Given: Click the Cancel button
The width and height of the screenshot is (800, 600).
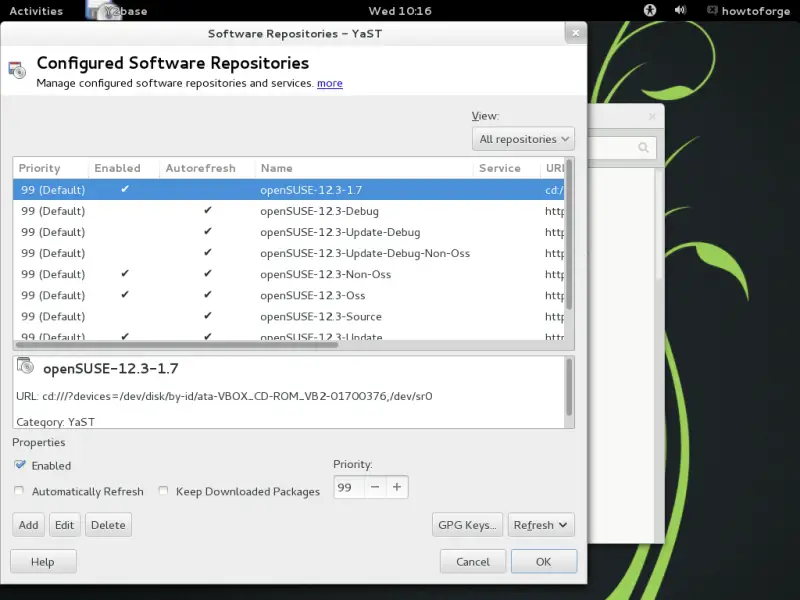Looking at the screenshot, I should (473, 562).
